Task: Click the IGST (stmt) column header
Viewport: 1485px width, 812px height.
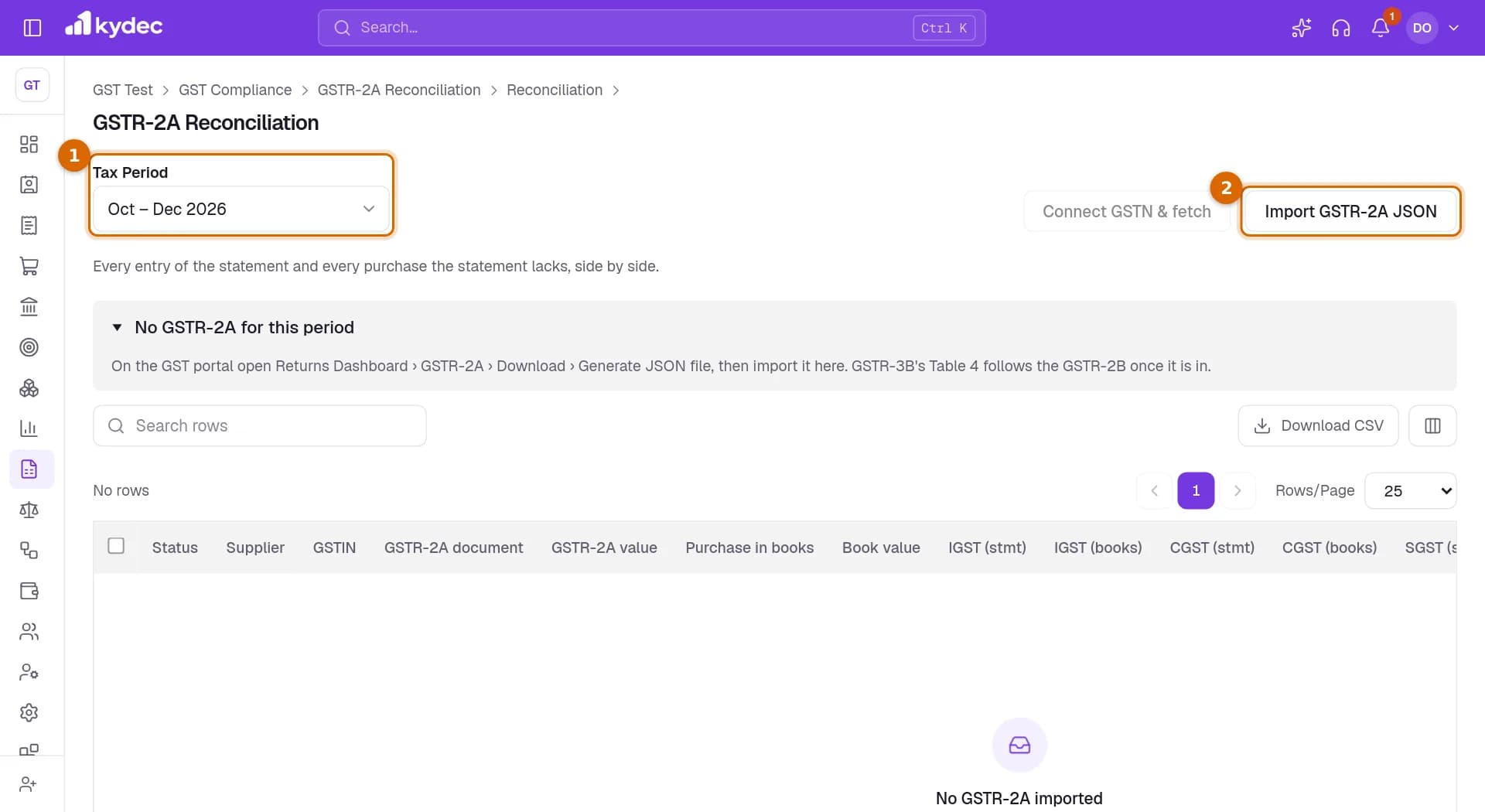Action: [x=987, y=548]
